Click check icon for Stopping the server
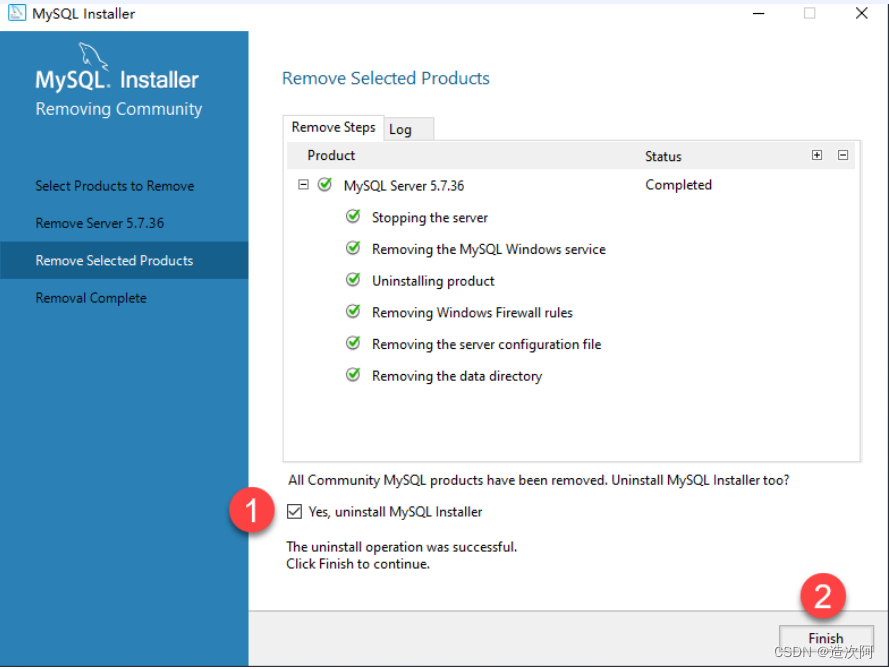 pos(353,217)
